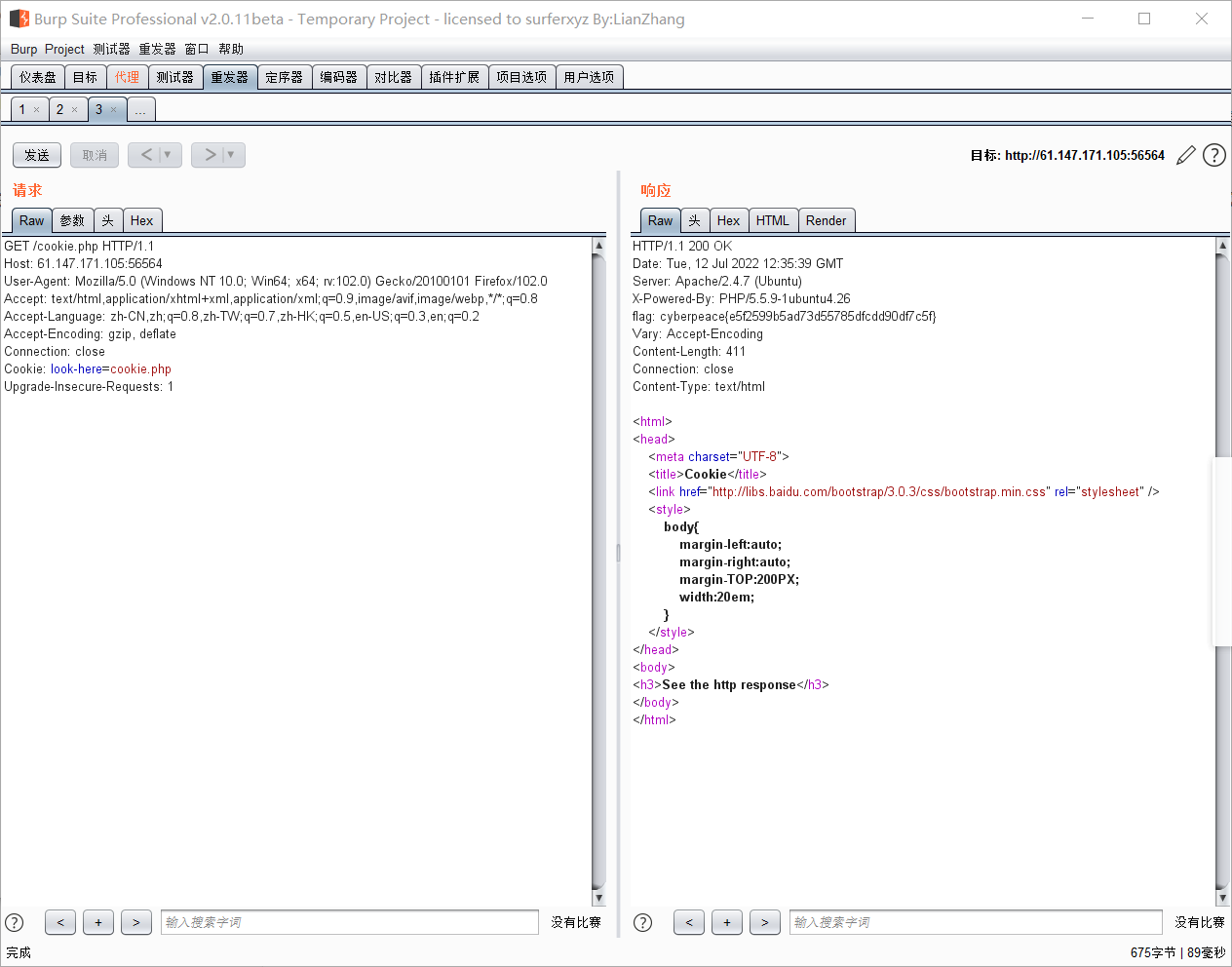This screenshot has width=1232, height=967.
Task: Open the Project menu
Action: [x=64, y=49]
